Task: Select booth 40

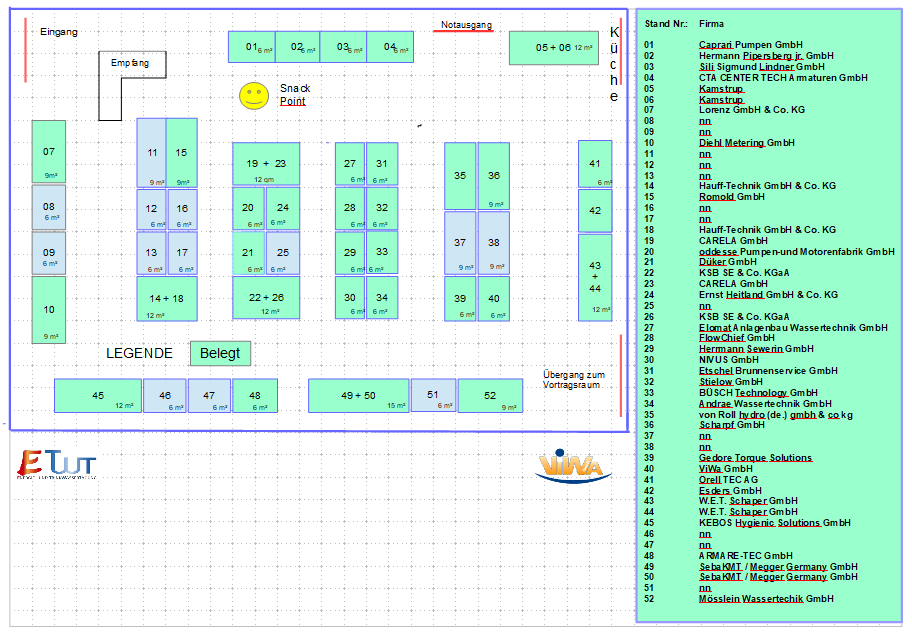Action: (494, 299)
